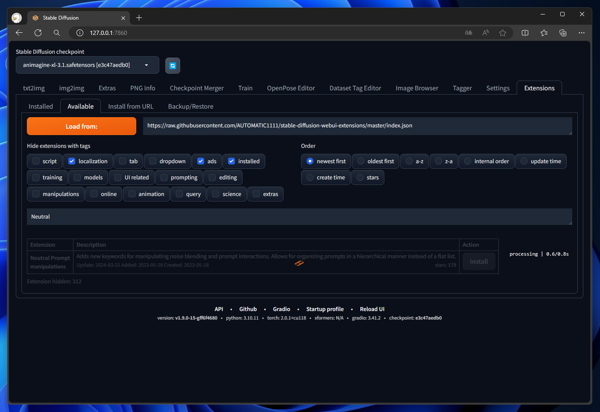The image size is (600, 412).
Task: Click the translate page icon
Action: coord(468,33)
